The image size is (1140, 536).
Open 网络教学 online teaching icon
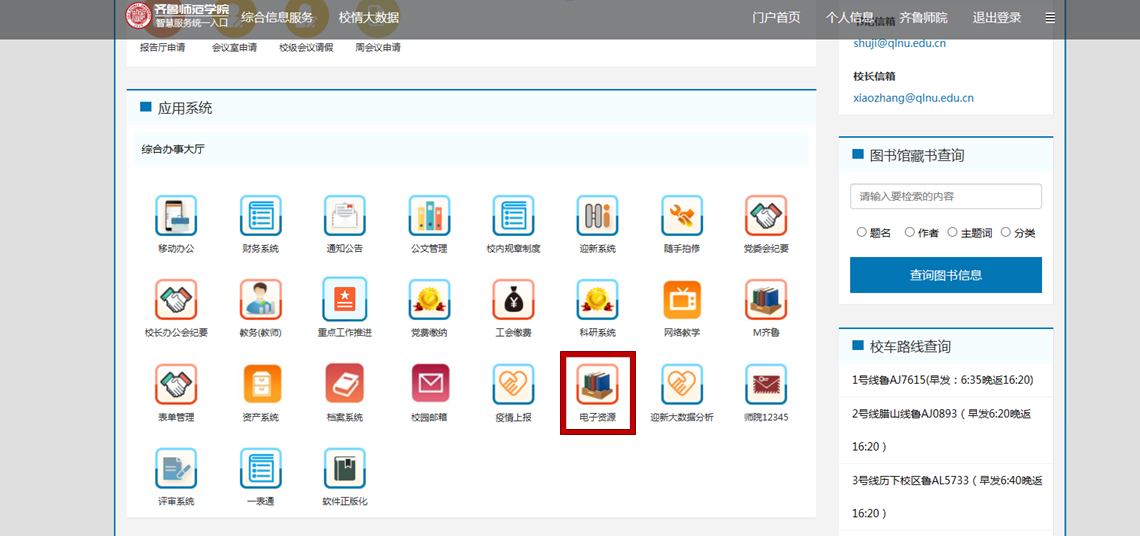click(x=681, y=300)
